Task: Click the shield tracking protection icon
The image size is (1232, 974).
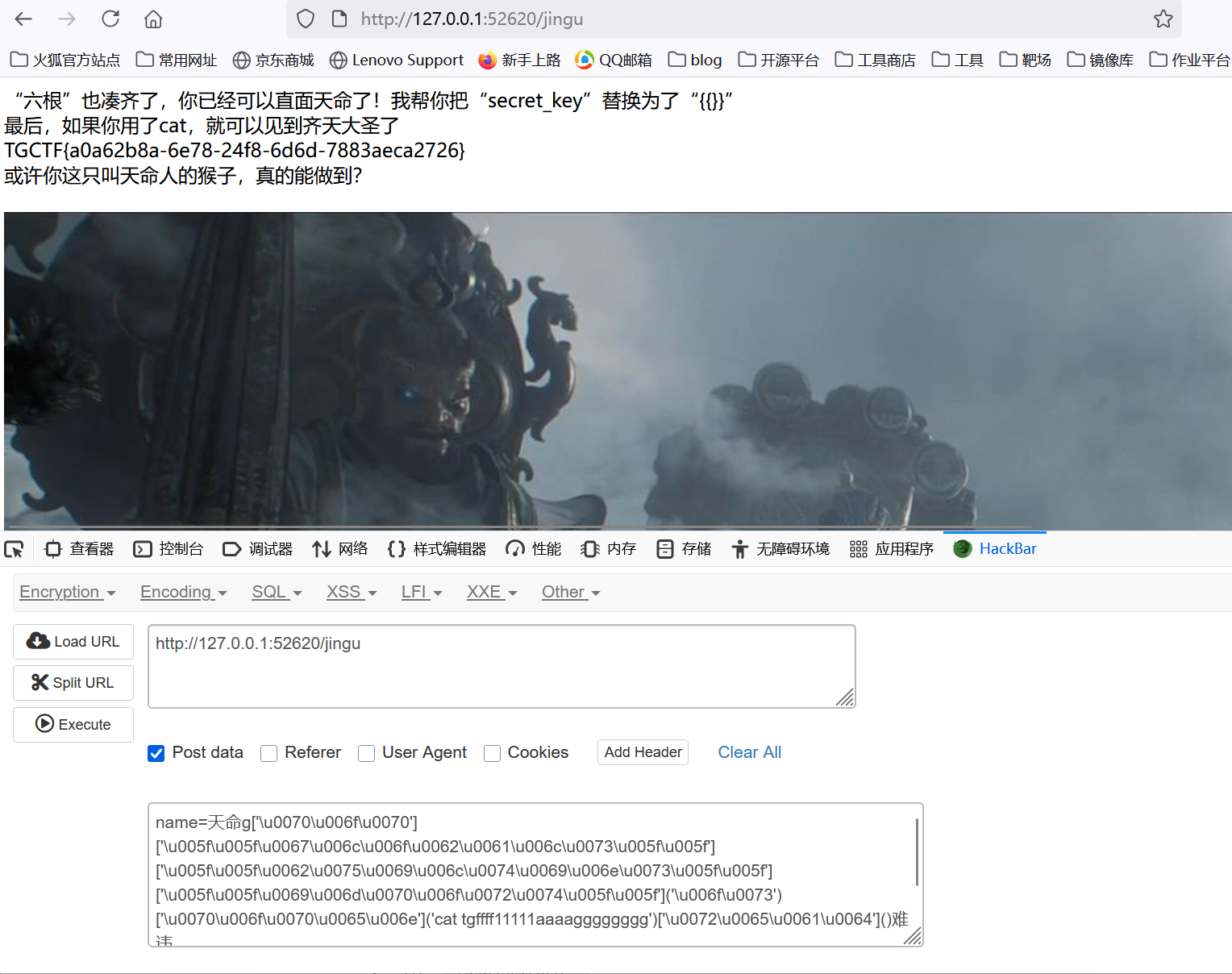Action: 306,19
